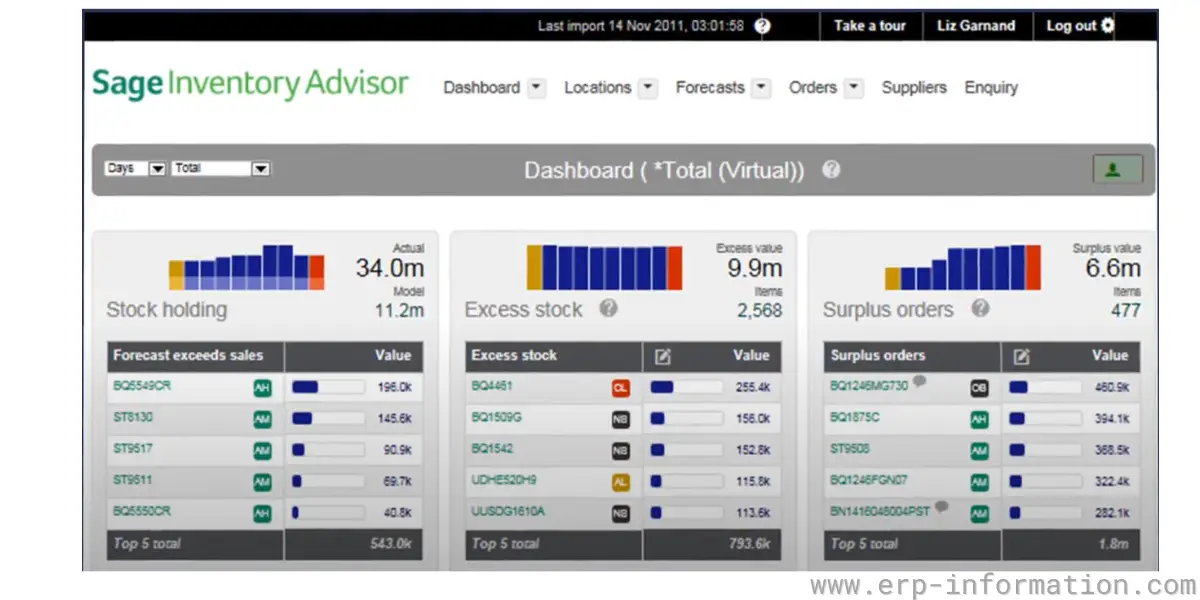Open settings gear next to Log out

[x=1107, y=26]
